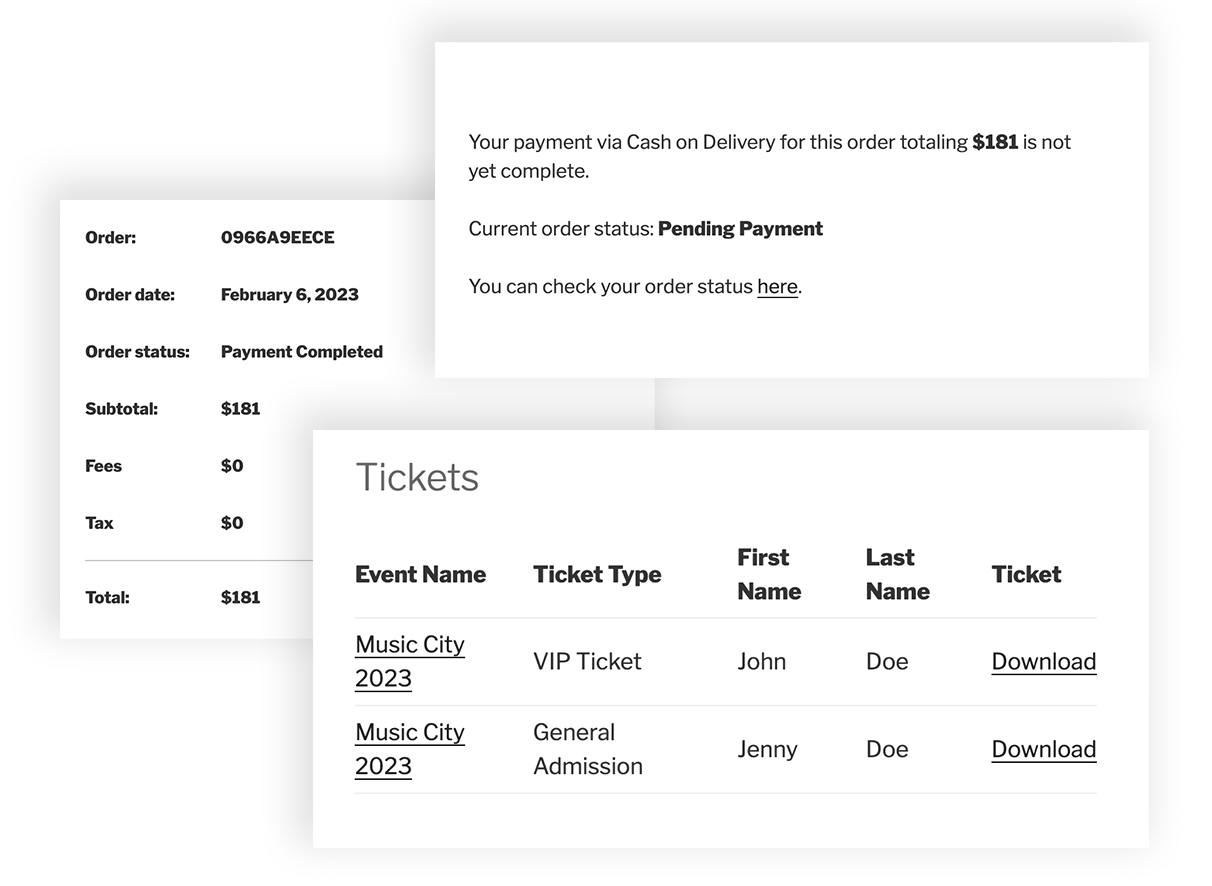Click the Subtotal row value $181

pyautogui.click(x=240, y=409)
